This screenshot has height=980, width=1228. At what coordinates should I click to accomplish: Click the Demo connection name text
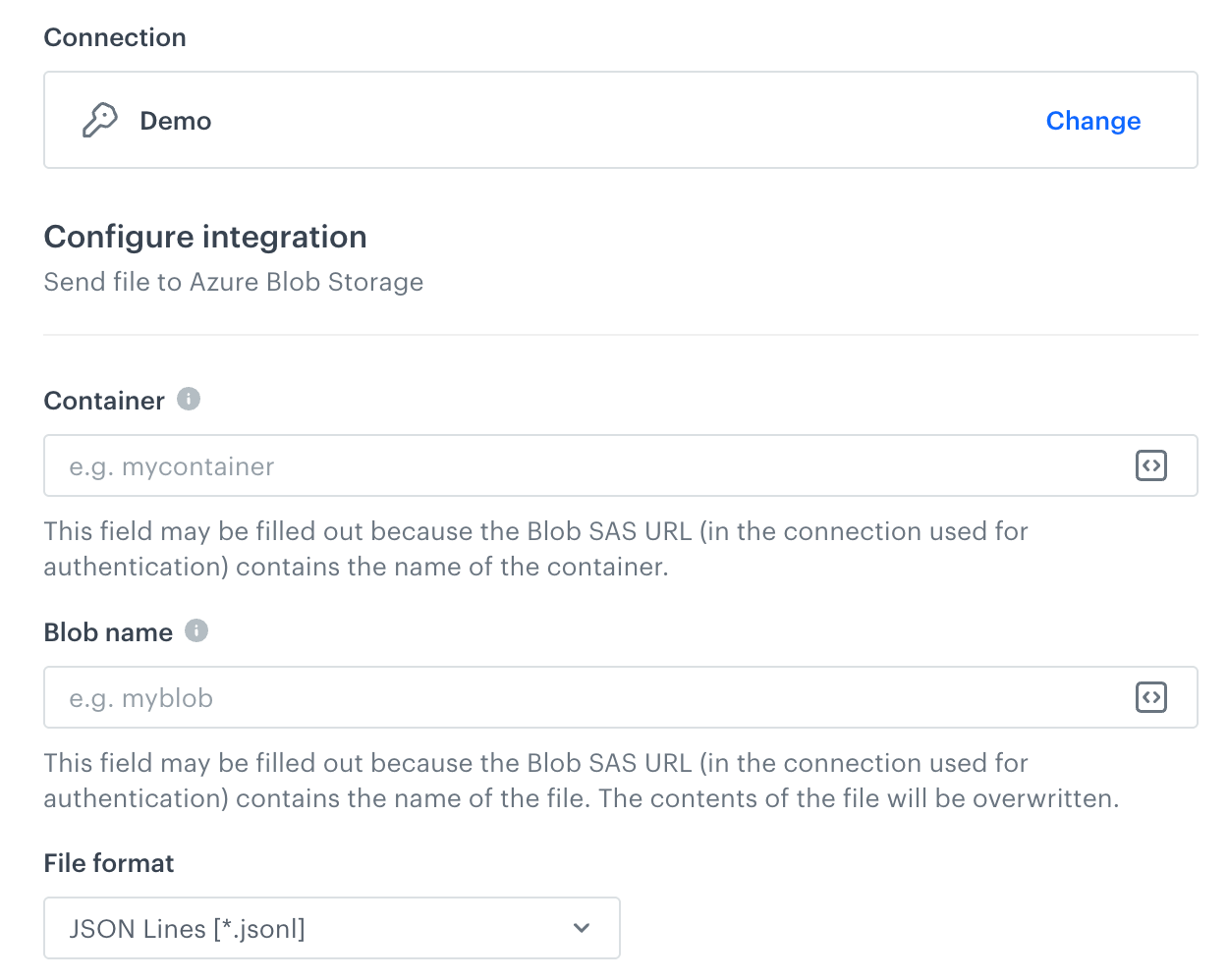176,120
